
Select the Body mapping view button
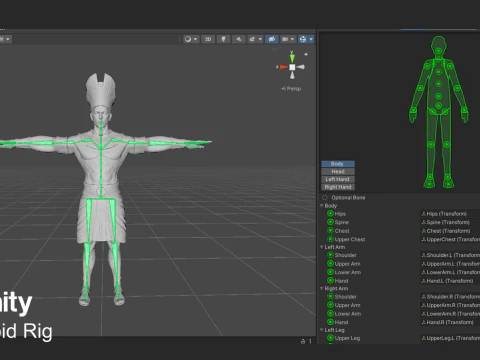tap(338, 164)
